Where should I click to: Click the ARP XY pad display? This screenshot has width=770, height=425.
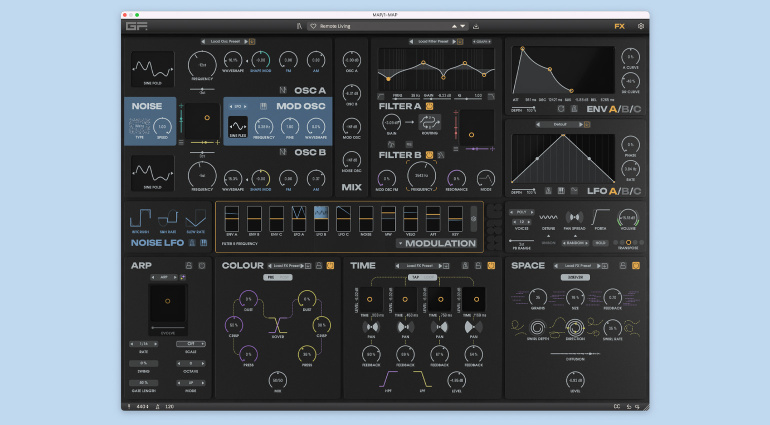[166, 302]
